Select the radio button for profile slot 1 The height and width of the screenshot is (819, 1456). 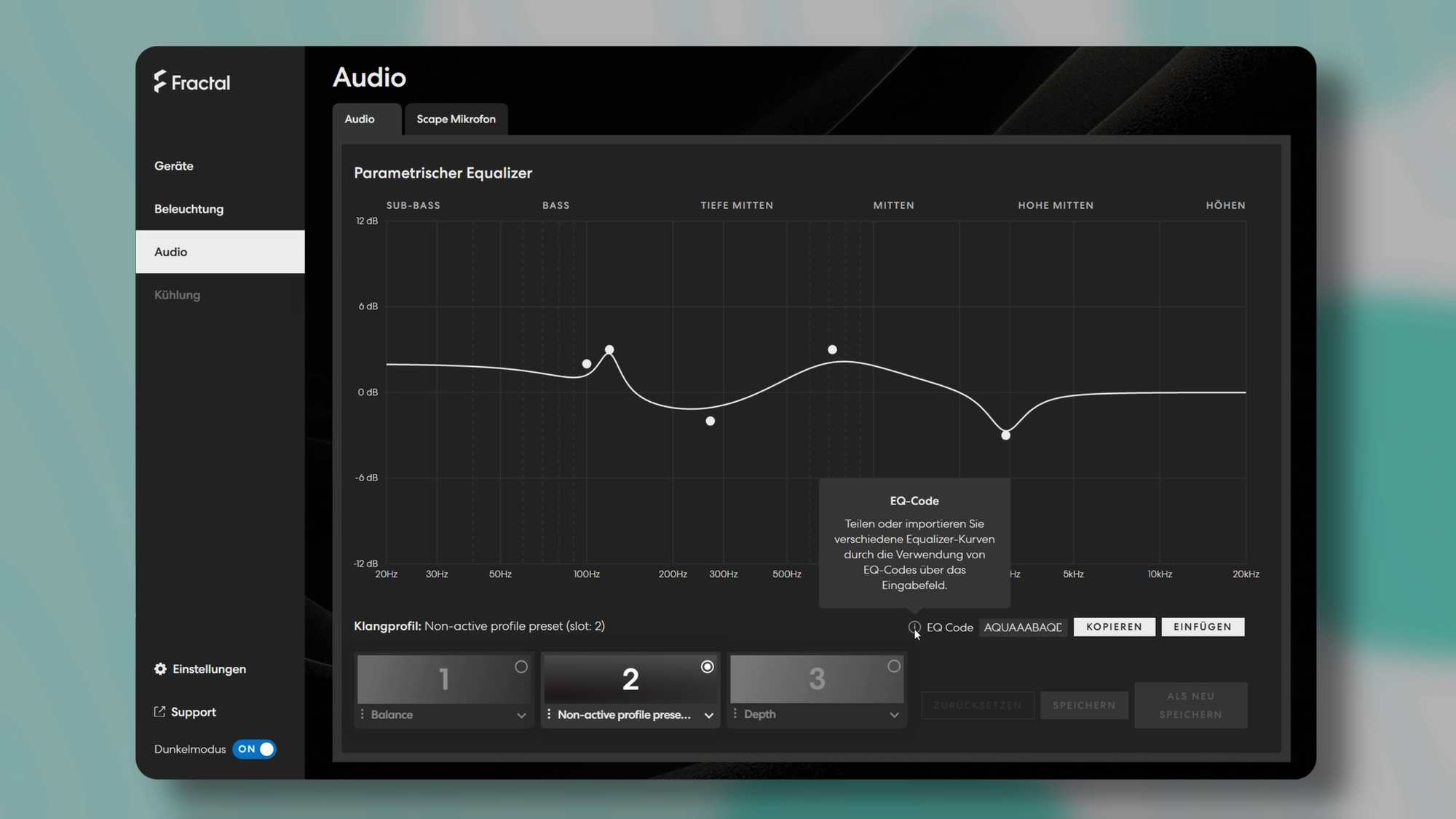click(x=521, y=667)
